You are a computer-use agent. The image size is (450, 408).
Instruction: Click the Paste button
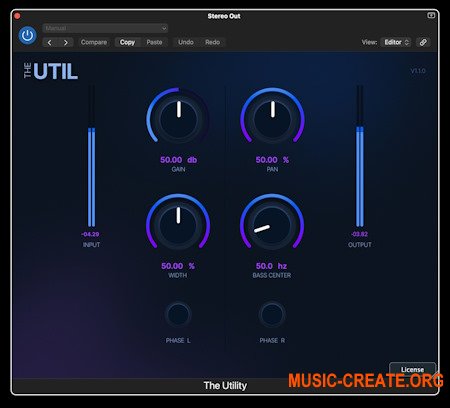(x=154, y=42)
